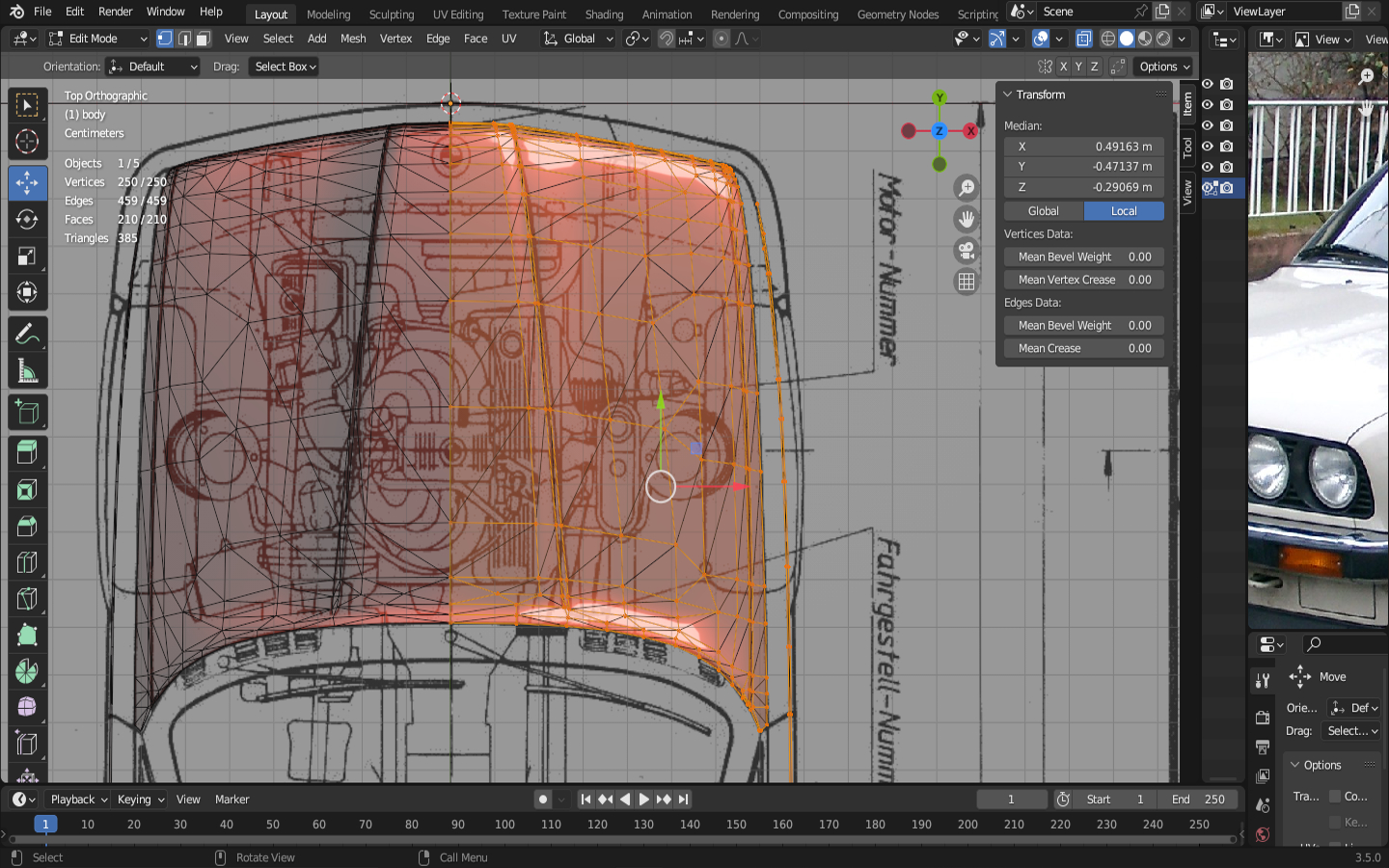Choose the Annotate tool

(x=27, y=334)
